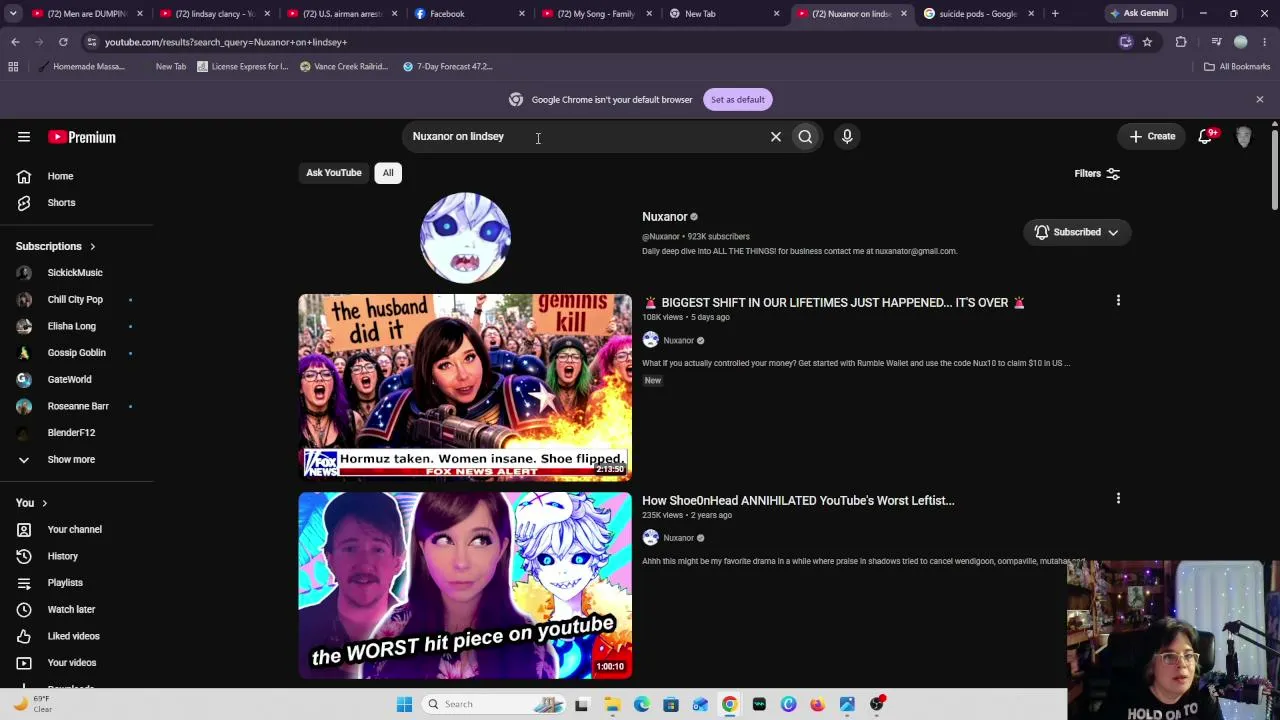This screenshot has width=1280, height=720.
Task: Play the 'husband did it' video thumbnail
Action: 465,387
